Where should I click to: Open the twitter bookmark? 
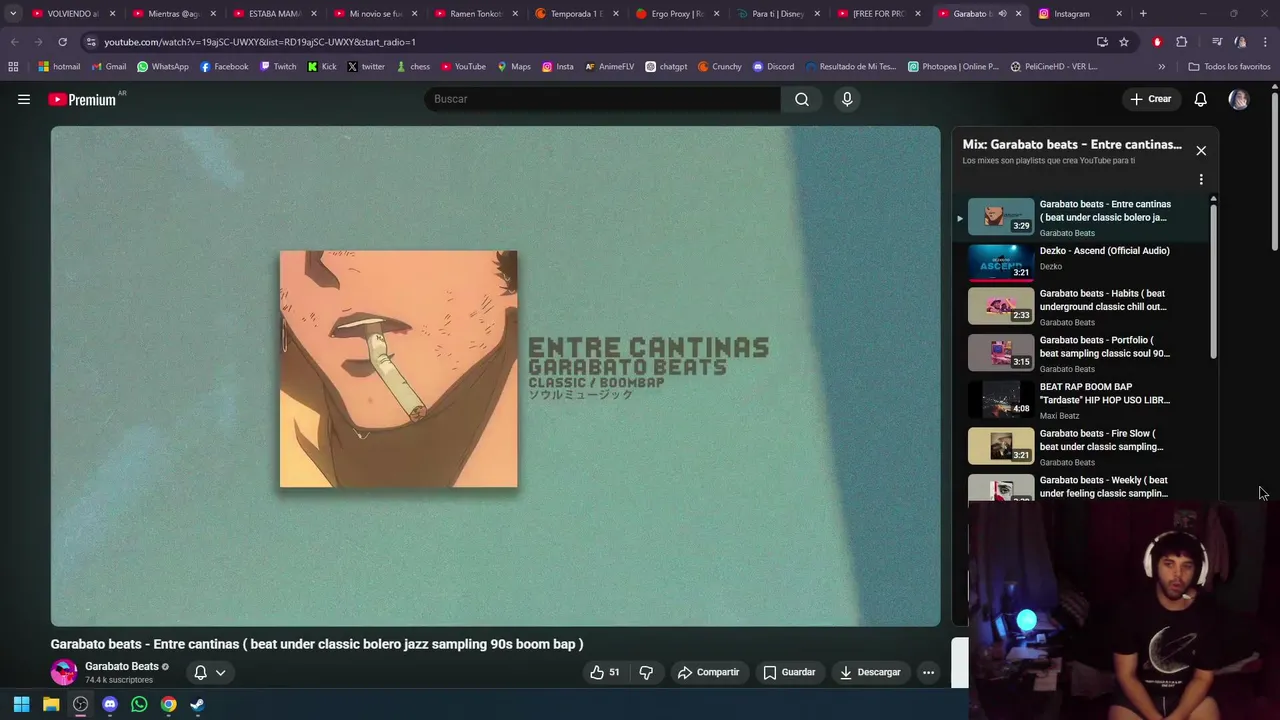(366, 67)
